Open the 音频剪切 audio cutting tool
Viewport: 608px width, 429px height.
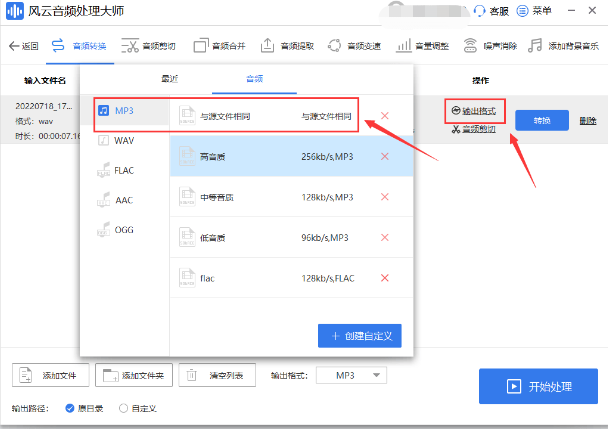click(x=149, y=46)
